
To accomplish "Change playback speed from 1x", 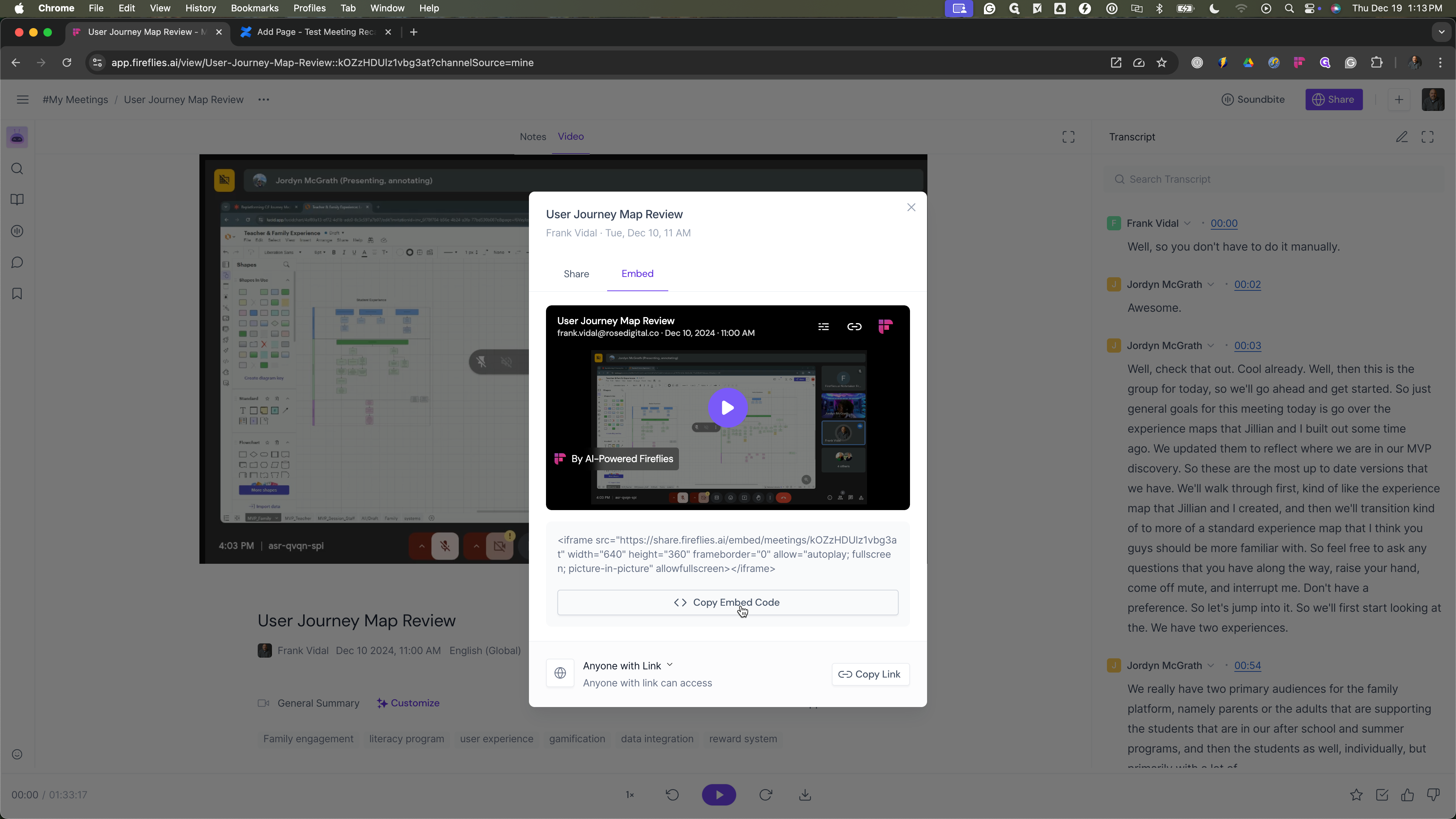I will click(630, 795).
